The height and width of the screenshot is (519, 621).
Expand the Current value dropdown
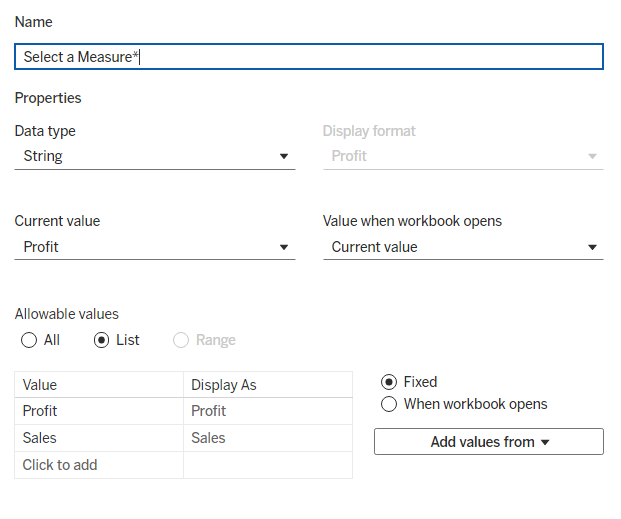click(x=154, y=247)
